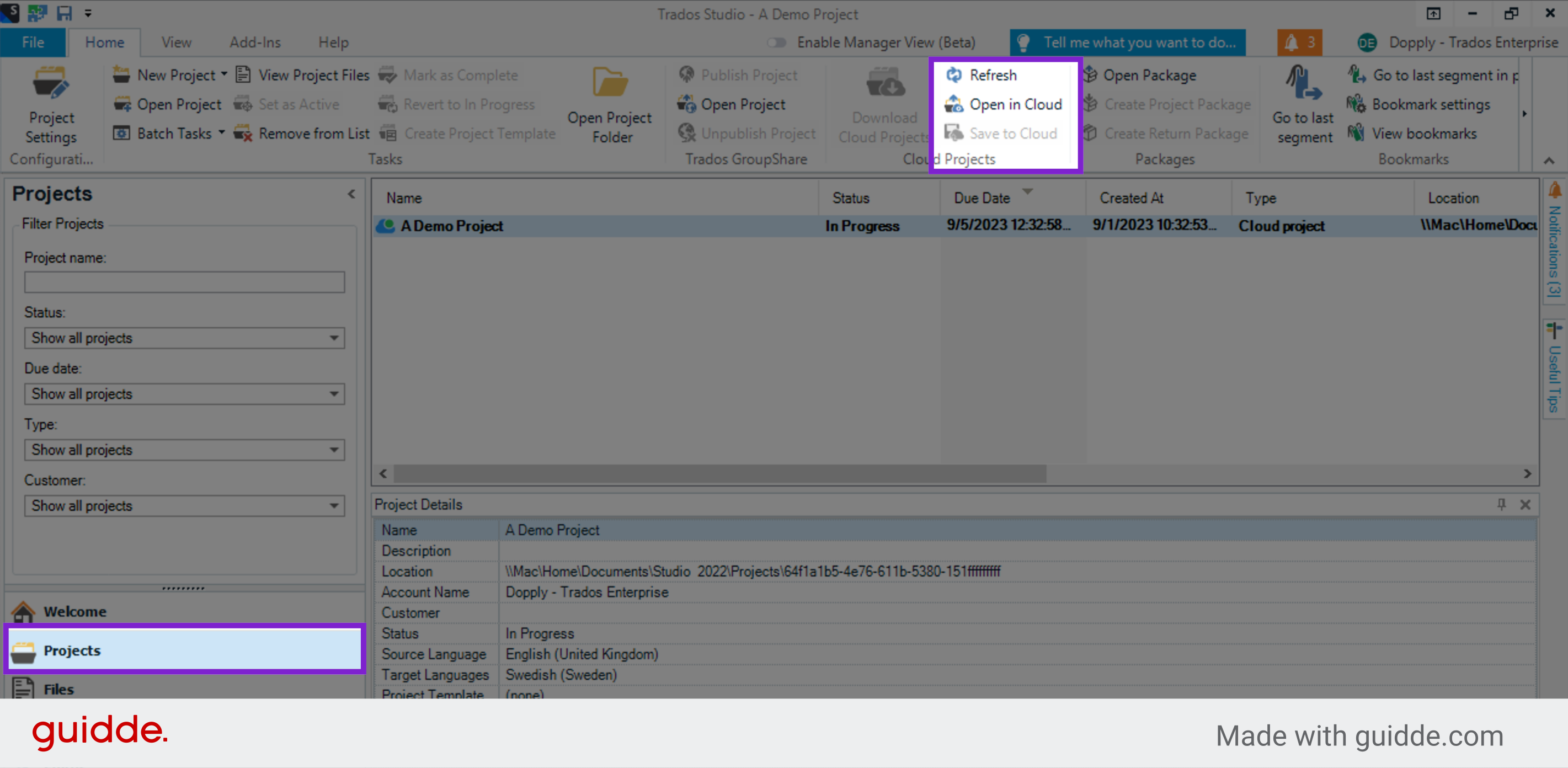Click Create Project Template
Screen dimensions: 1568x768
467,134
